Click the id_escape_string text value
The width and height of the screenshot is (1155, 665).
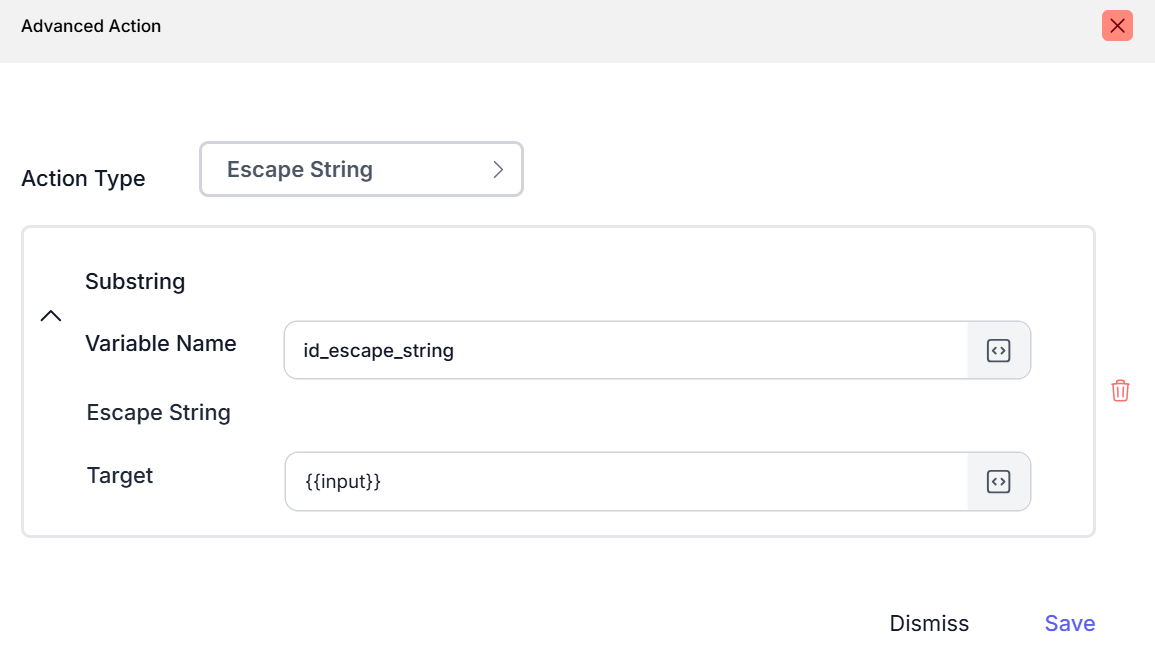pos(379,351)
